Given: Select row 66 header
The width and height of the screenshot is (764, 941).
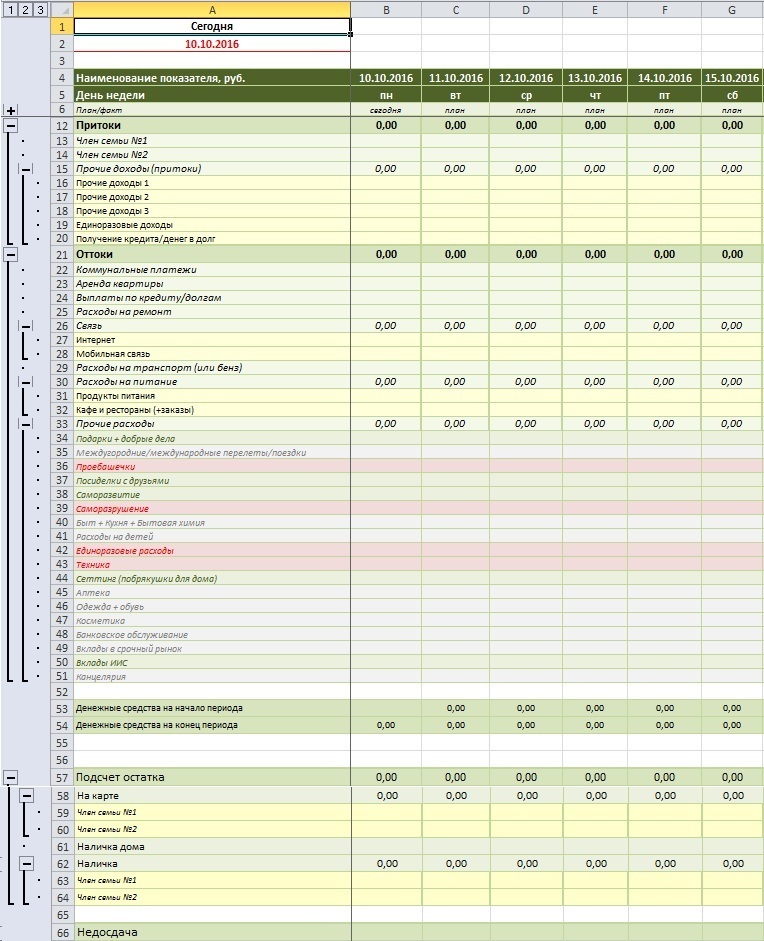Looking at the screenshot, I should tap(62, 933).
